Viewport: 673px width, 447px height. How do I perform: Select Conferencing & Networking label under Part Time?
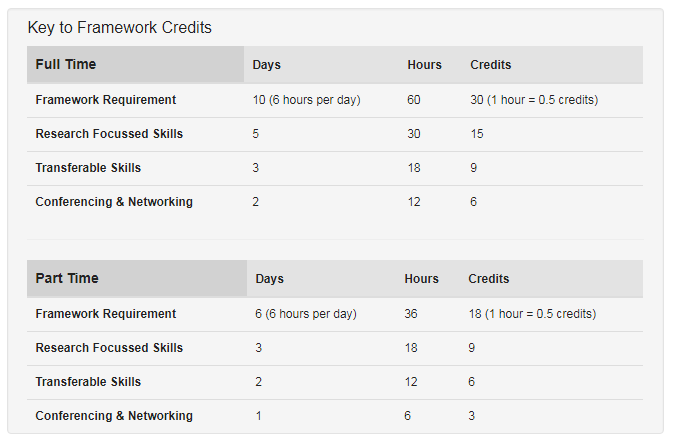(x=114, y=416)
